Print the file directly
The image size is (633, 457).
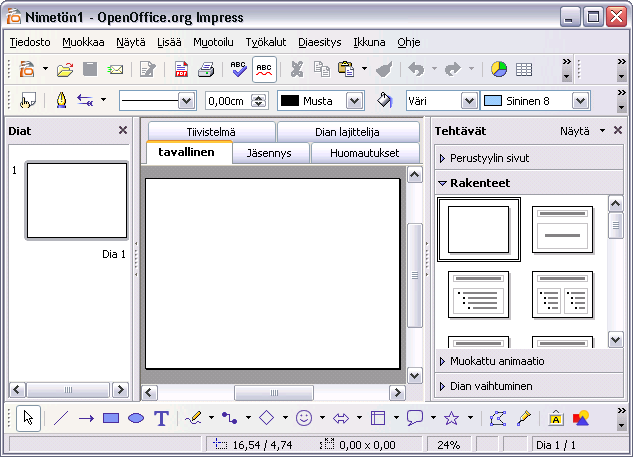(x=206, y=69)
